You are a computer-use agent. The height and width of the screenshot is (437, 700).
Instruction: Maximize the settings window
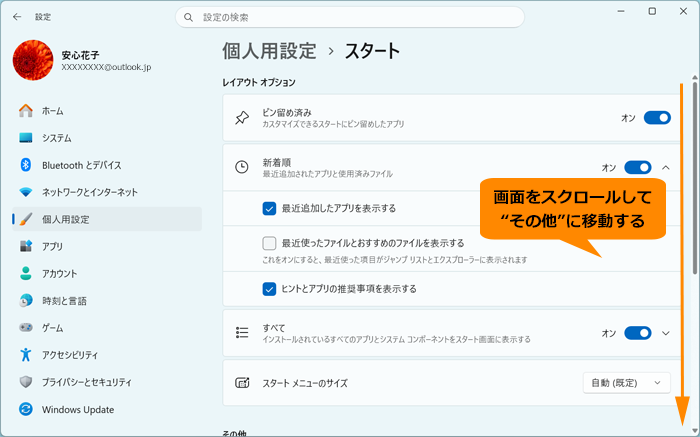(652, 12)
